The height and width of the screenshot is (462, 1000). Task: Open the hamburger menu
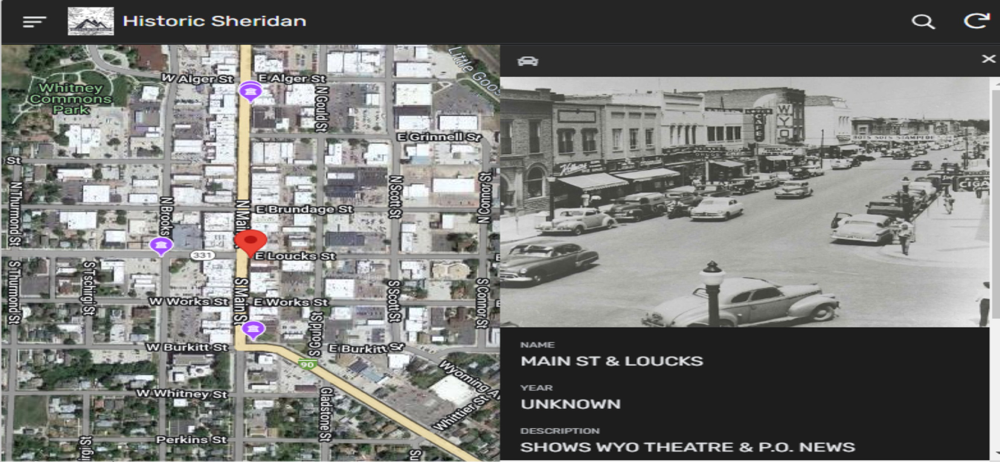[34, 21]
